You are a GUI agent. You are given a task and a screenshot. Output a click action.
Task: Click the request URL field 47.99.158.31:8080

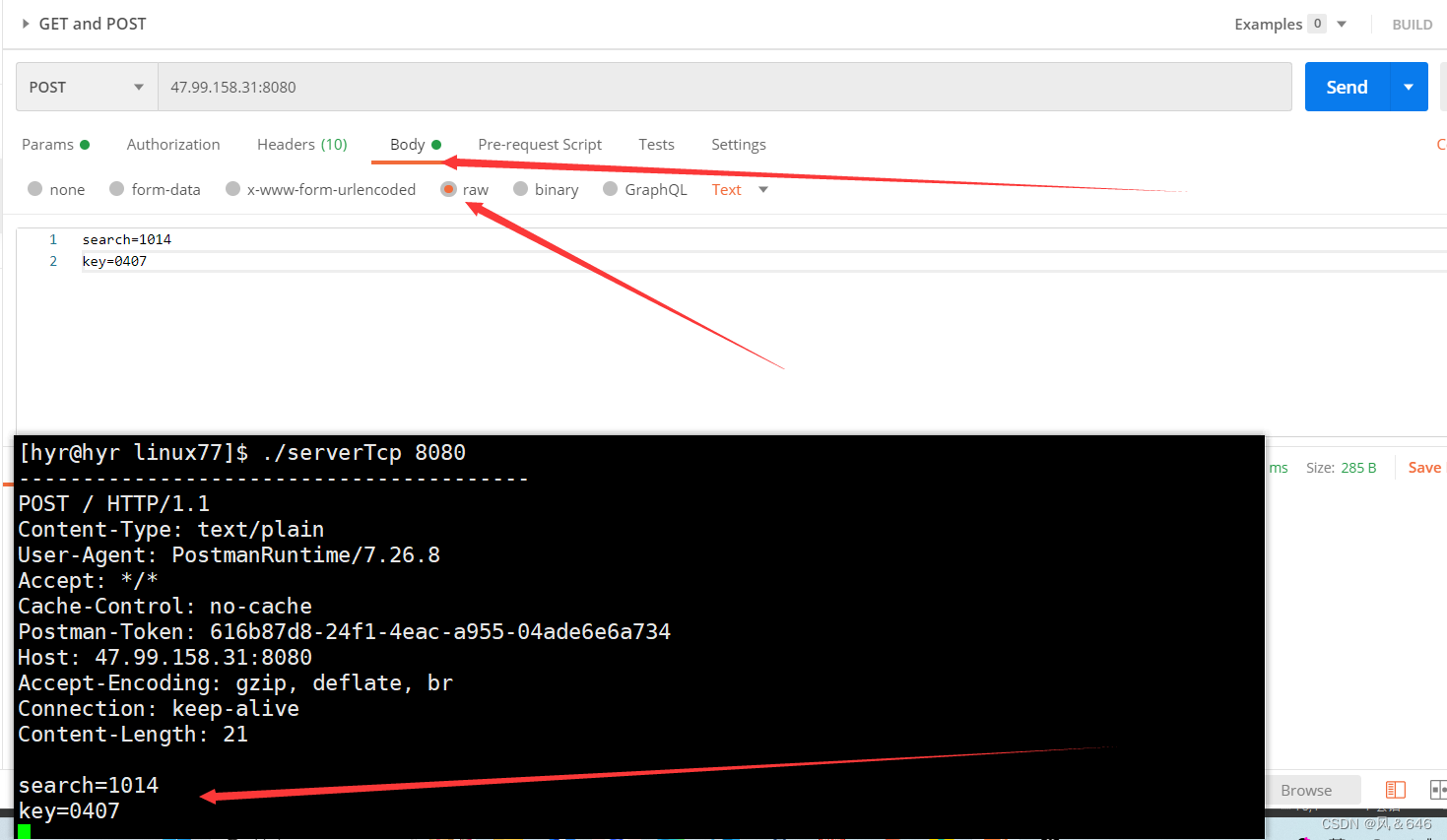pos(725,87)
